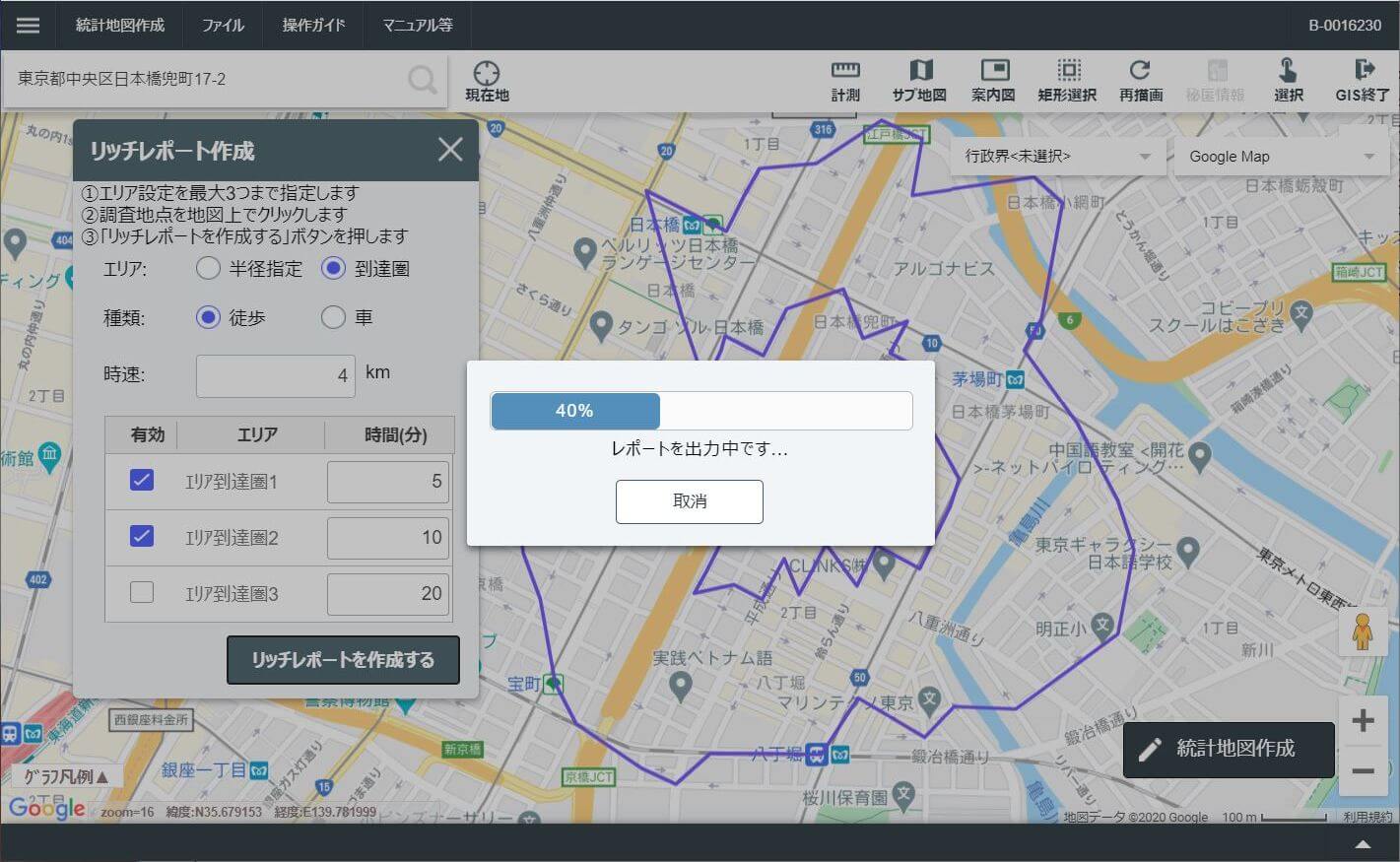Viewport: 1400px width, 862px height.
Task: Cancel report export with 取消 button
Action: 689,501
